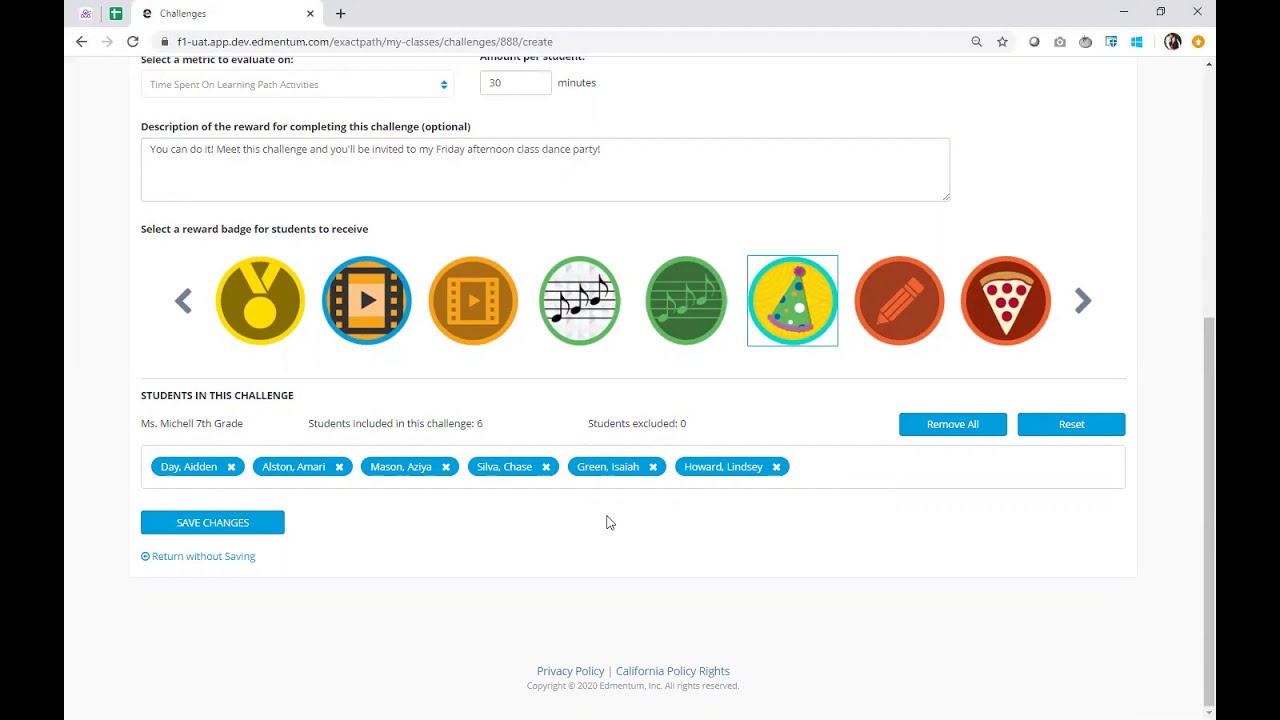The width and height of the screenshot is (1280, 720).
Task: Open the tomato timer extension
Action: point(1085,42)
